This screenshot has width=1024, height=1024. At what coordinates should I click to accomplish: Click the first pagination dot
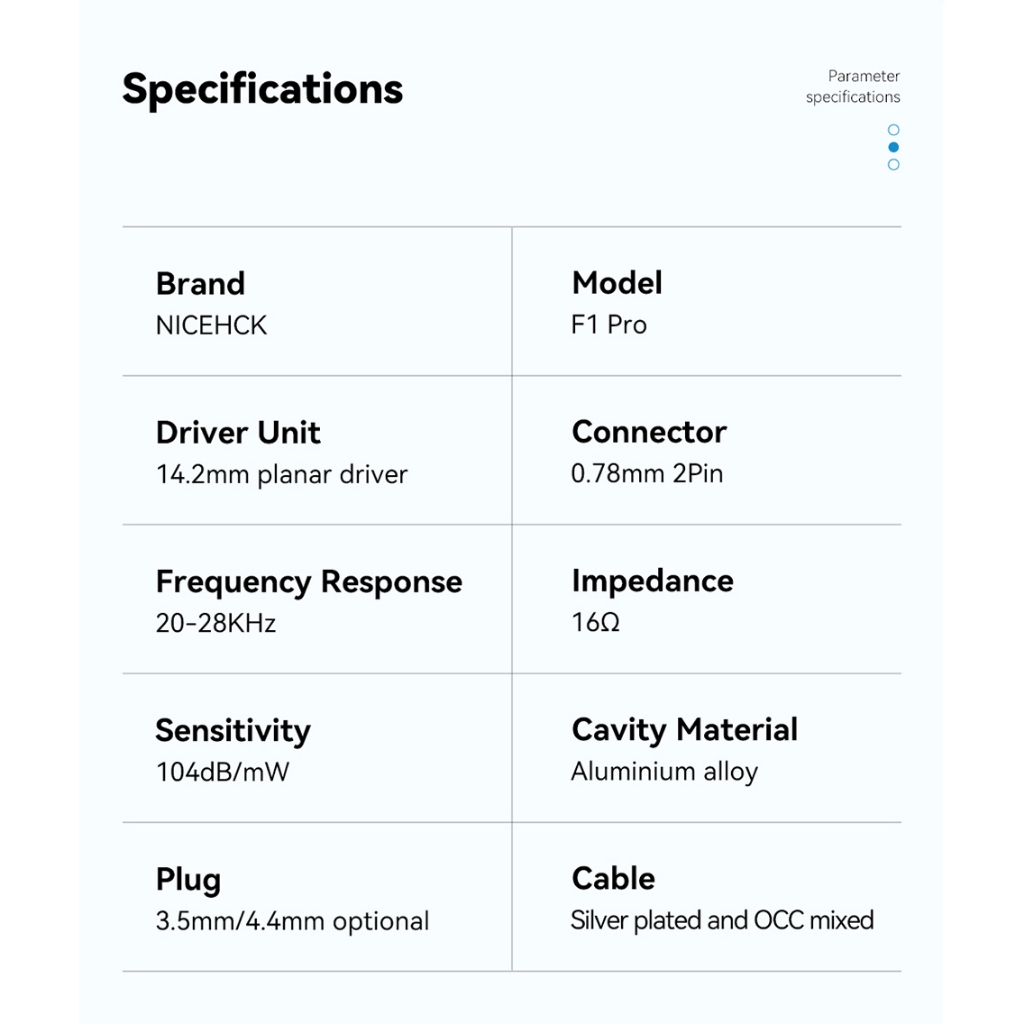coord(893,130)
